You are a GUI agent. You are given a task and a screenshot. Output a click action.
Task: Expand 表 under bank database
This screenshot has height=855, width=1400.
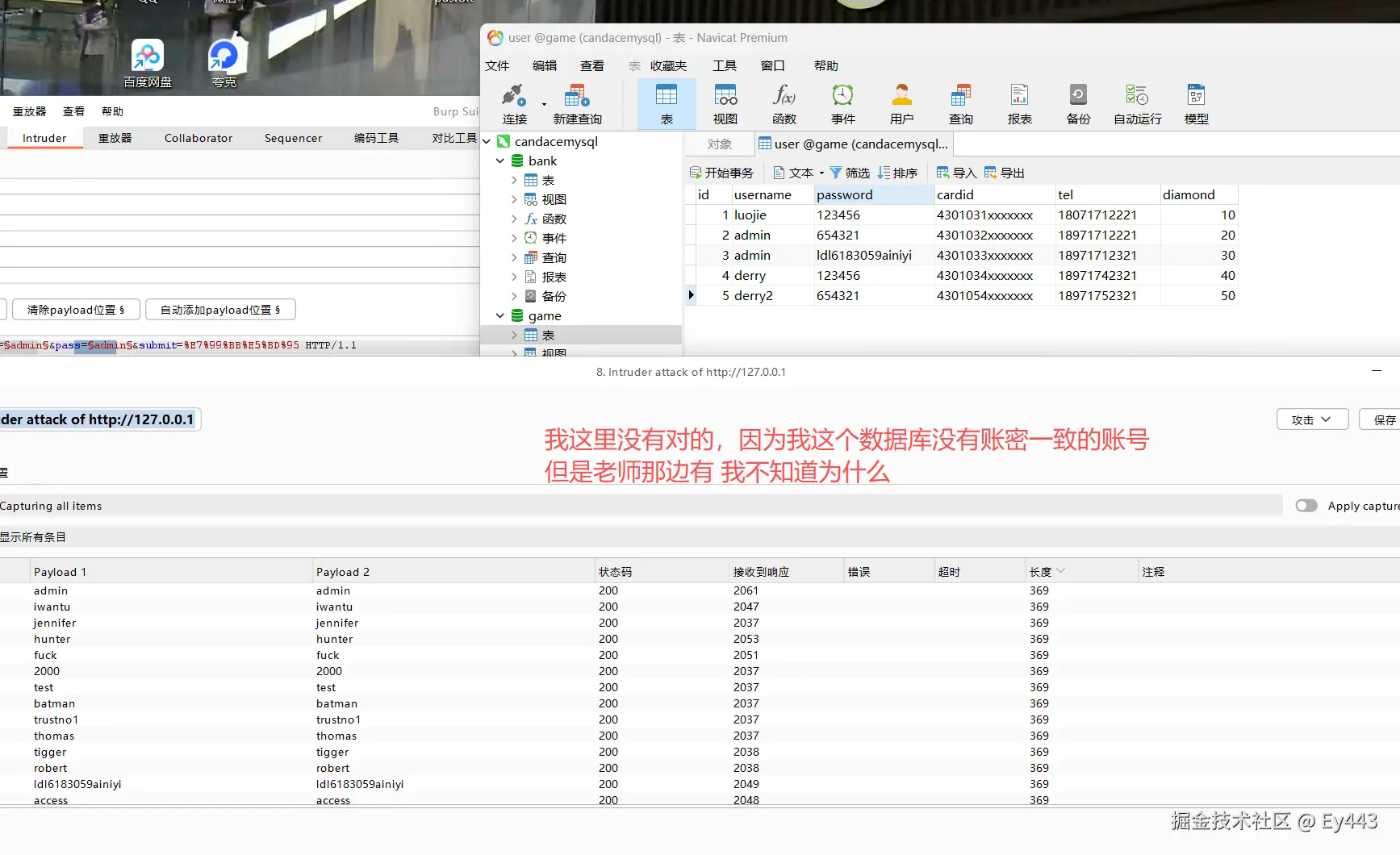coord(514,180)
